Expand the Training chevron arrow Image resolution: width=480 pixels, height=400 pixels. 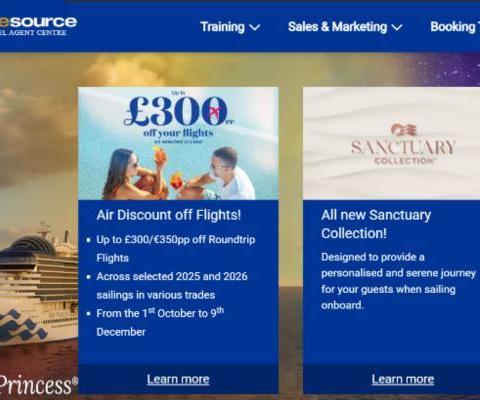(254, 28)
